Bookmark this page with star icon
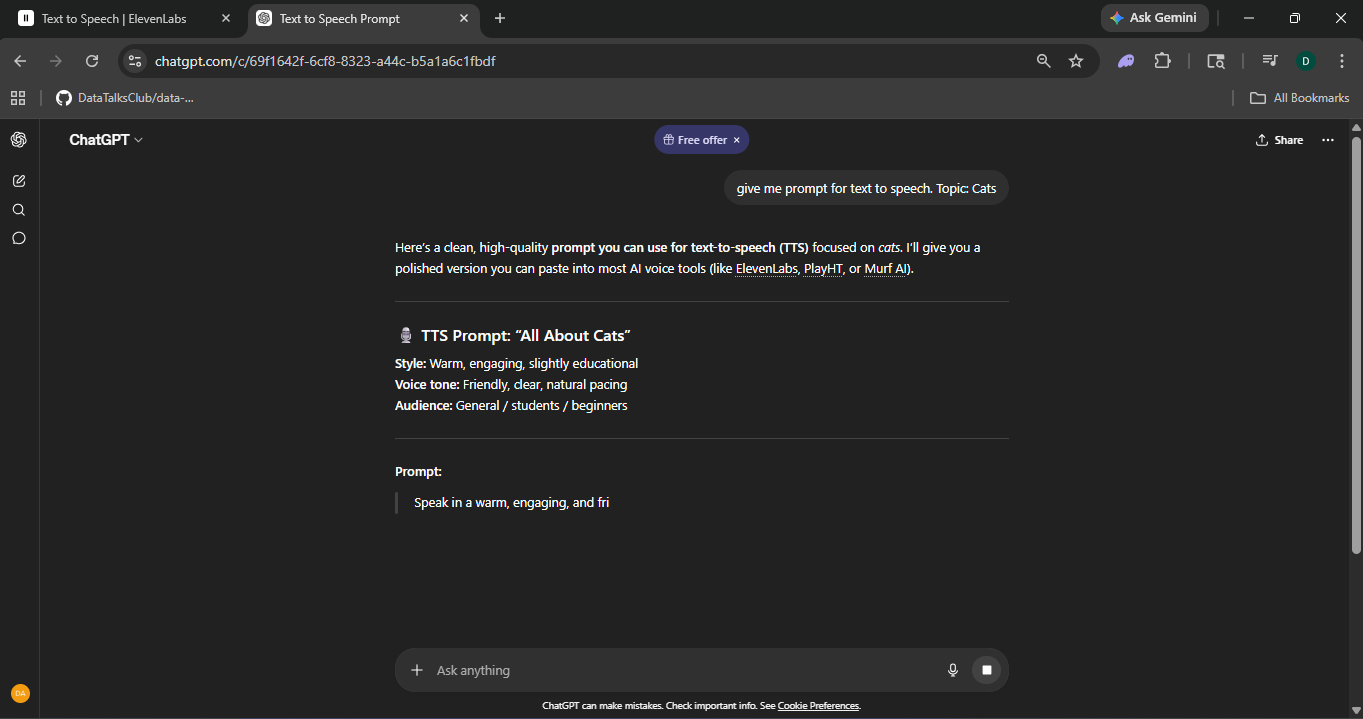This screenshot has height=719, width=1363. click(x=1076, y=61)
